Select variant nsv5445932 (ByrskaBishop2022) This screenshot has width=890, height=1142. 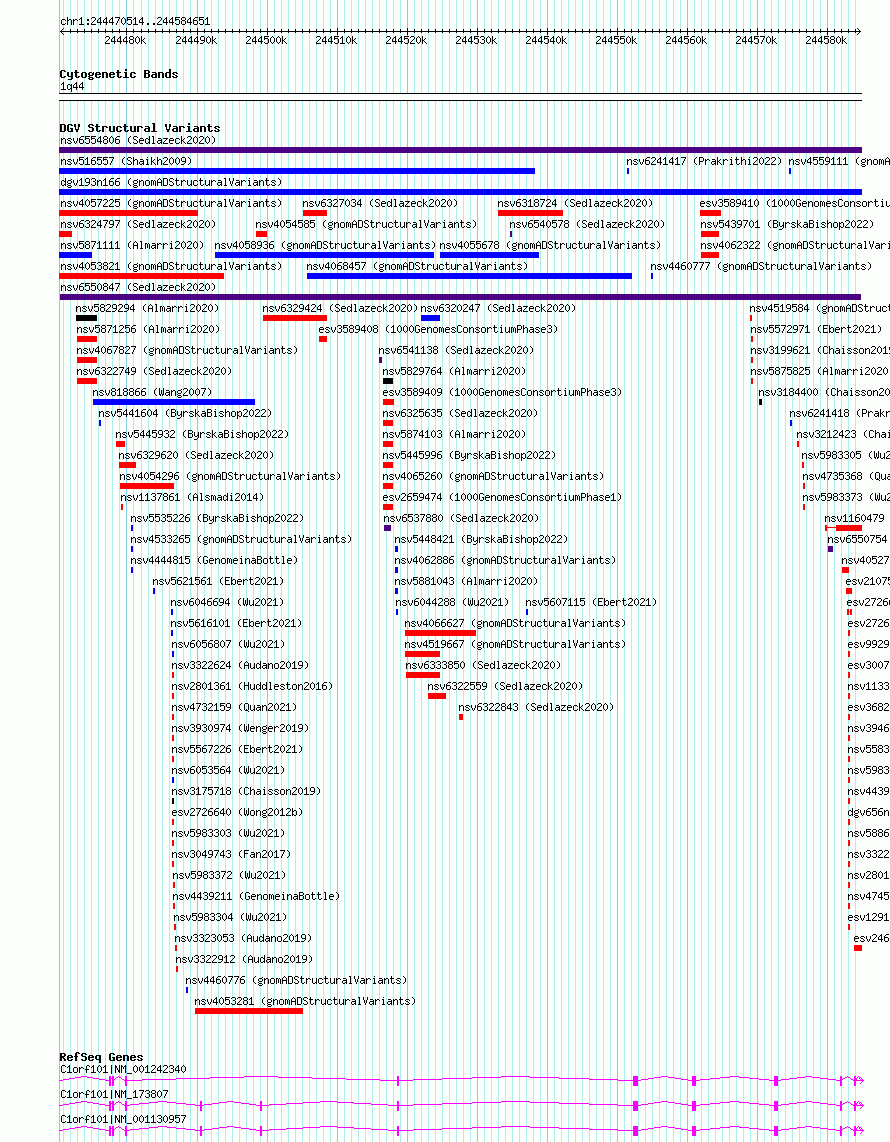coord(202,434)
